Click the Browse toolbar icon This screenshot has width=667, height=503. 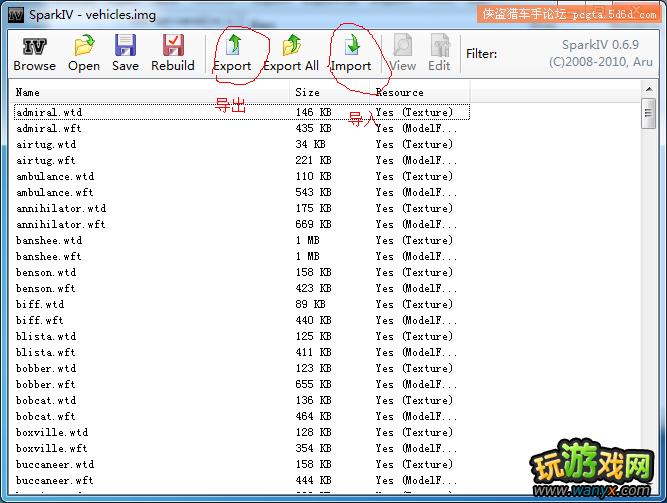pyautogui.click(x=34, y=46)
